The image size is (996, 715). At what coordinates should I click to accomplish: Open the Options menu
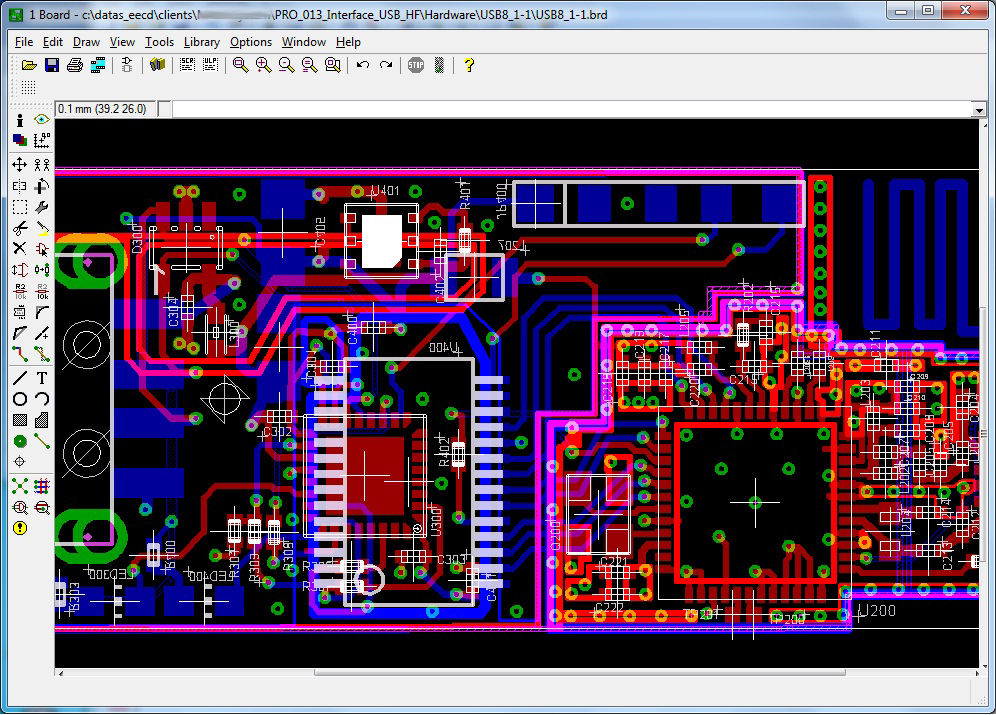250,42
